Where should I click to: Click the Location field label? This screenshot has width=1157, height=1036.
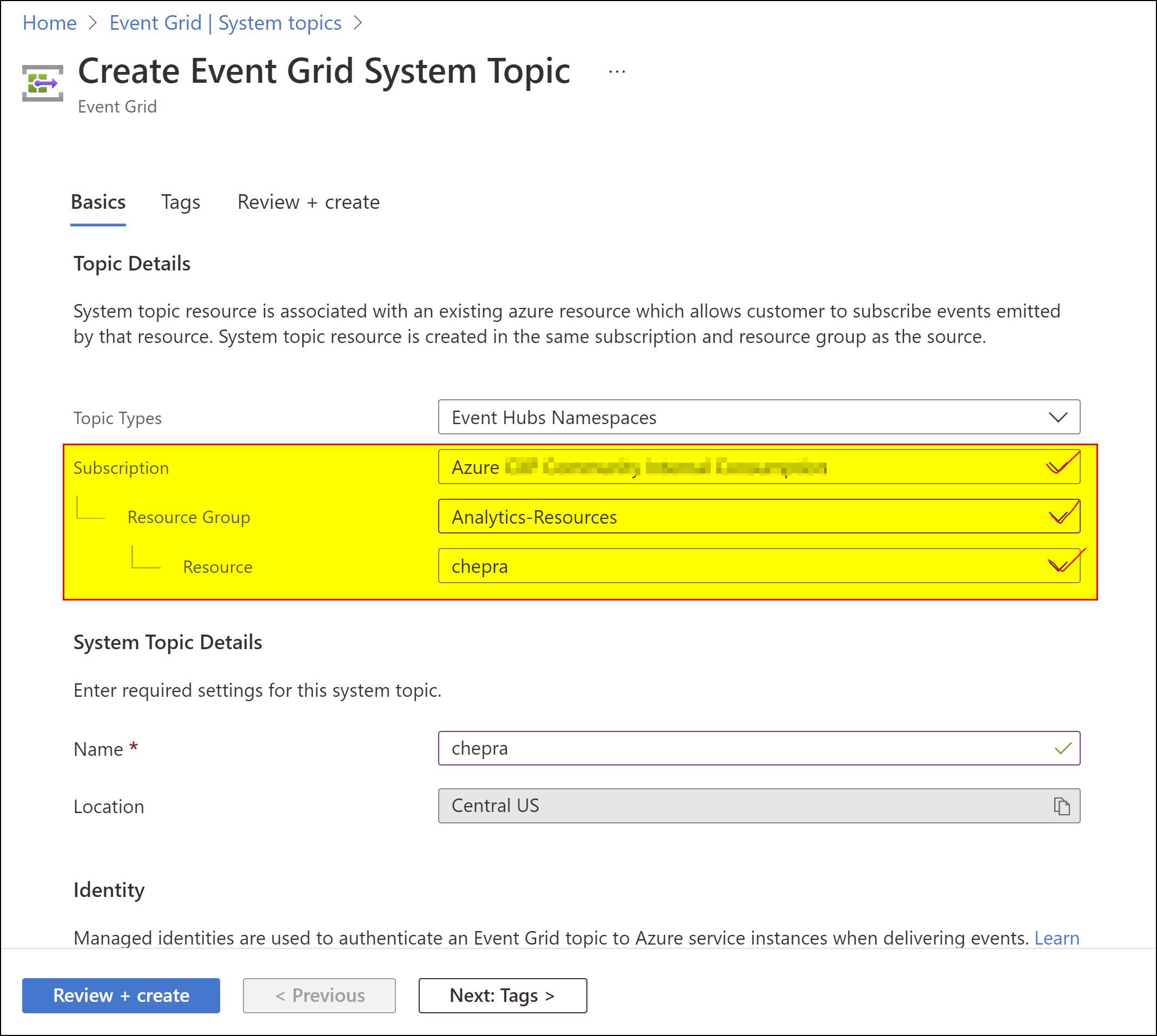109,807
